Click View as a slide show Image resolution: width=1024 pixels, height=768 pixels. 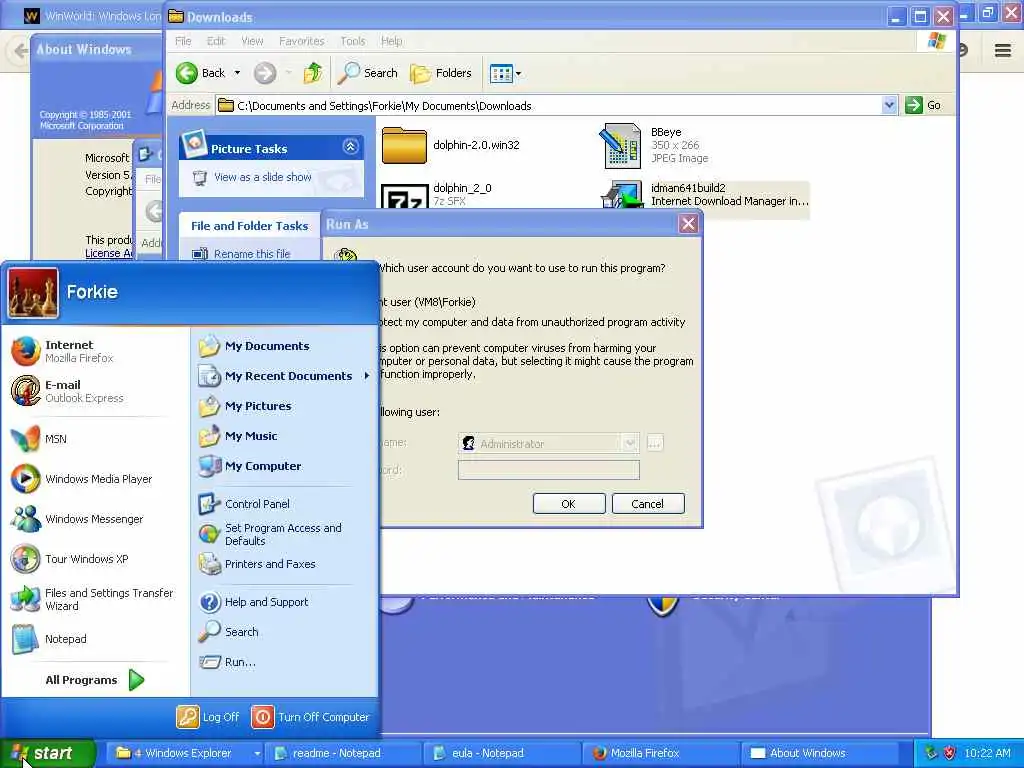(263, 177)
